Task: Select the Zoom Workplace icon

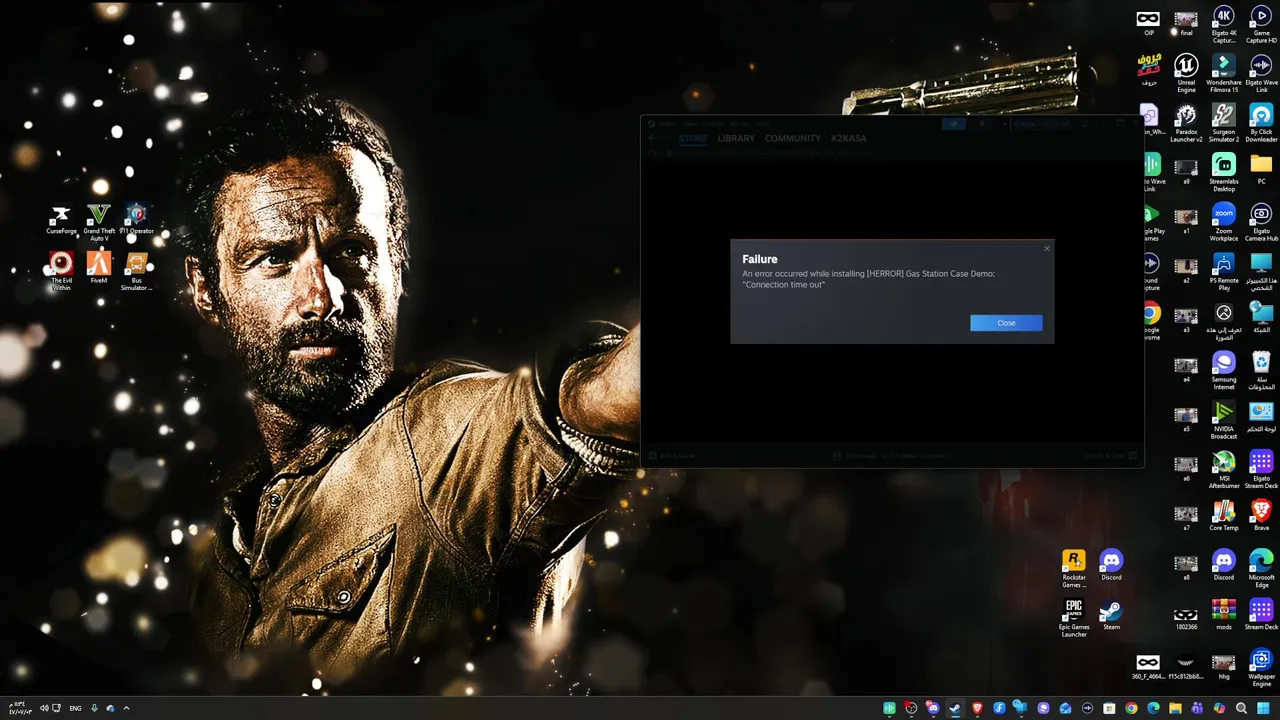Action: pyautogui.click(x=1224, y=222)
